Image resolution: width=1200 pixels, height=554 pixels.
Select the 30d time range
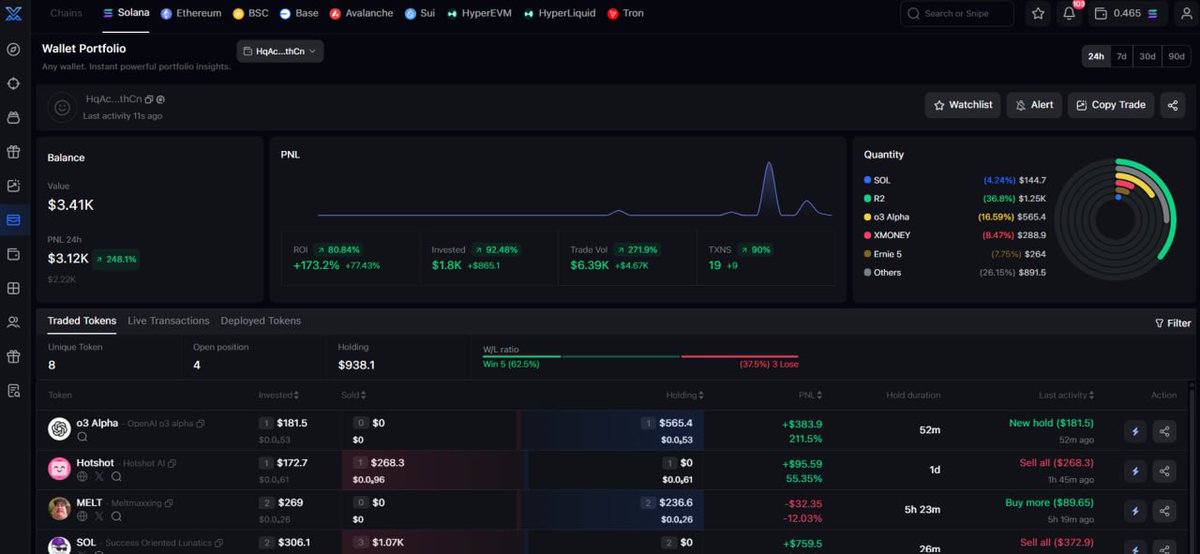pyautogui.click(x=1148, y=56)
